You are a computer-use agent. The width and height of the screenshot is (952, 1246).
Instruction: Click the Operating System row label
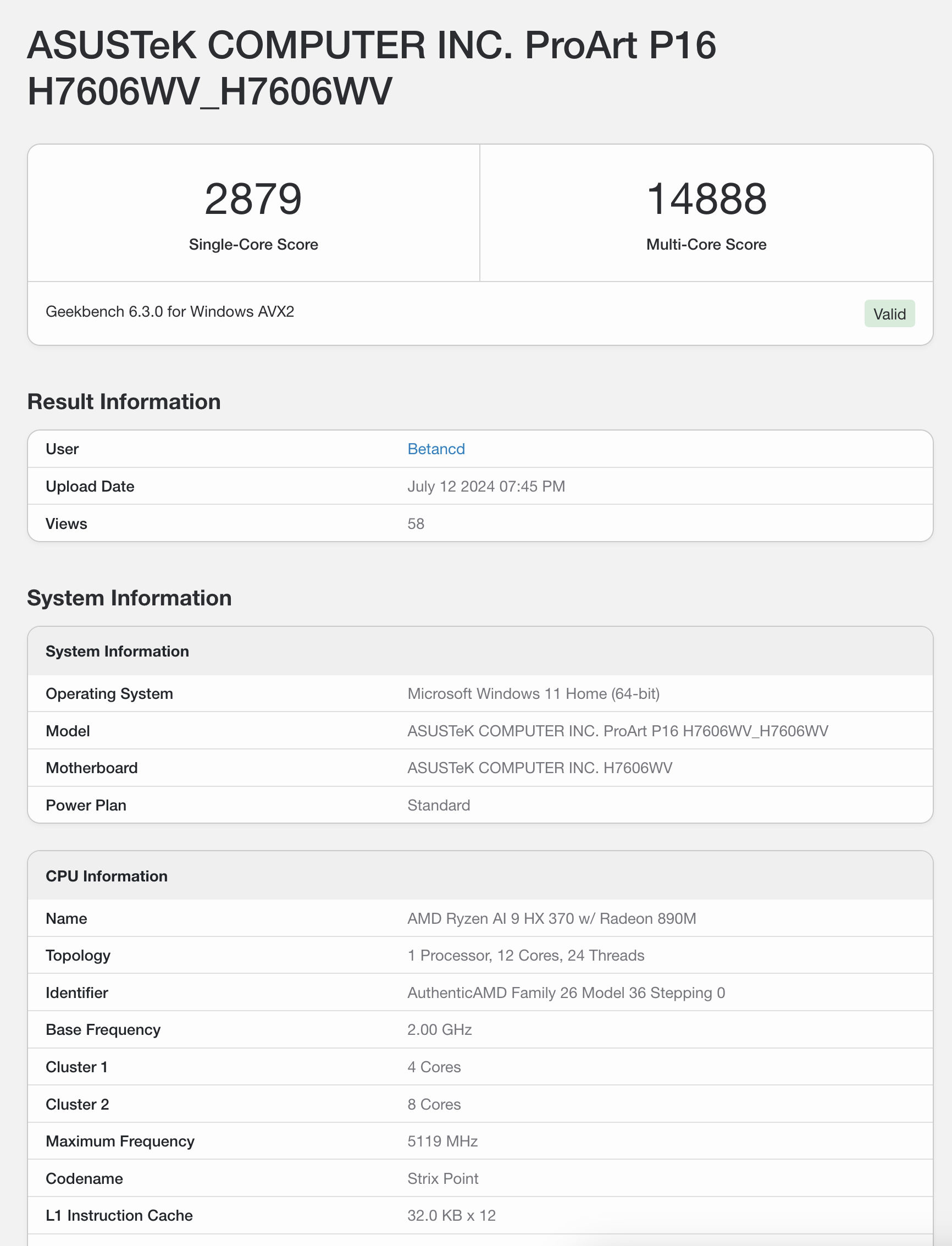[109, 694]
